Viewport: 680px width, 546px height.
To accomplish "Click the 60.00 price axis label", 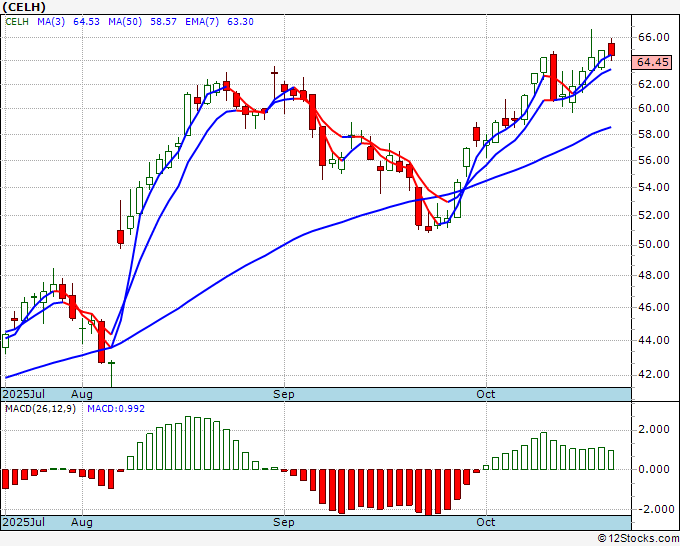I will coord(654,108).
